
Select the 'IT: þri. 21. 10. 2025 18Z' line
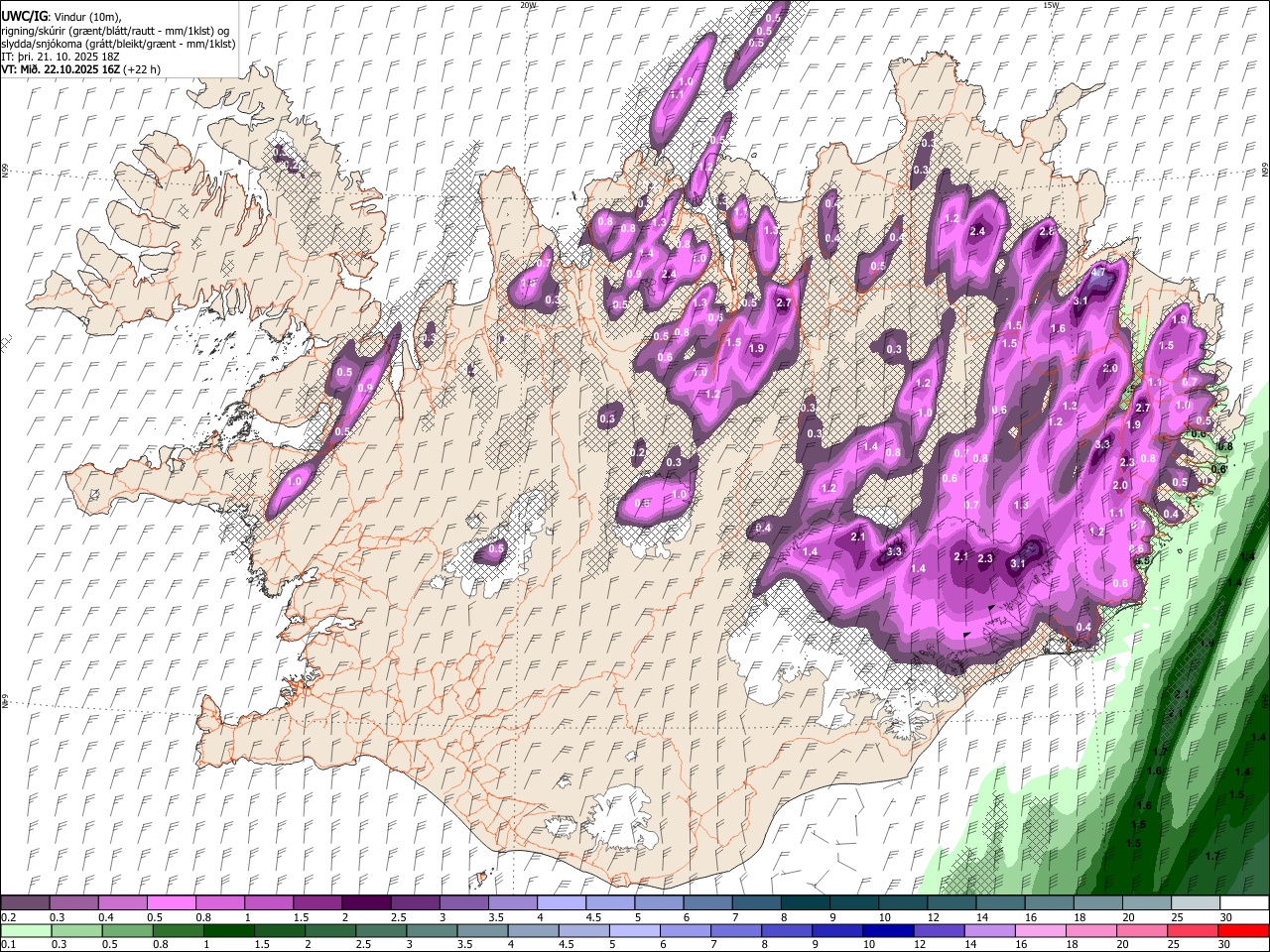(60, 57)
